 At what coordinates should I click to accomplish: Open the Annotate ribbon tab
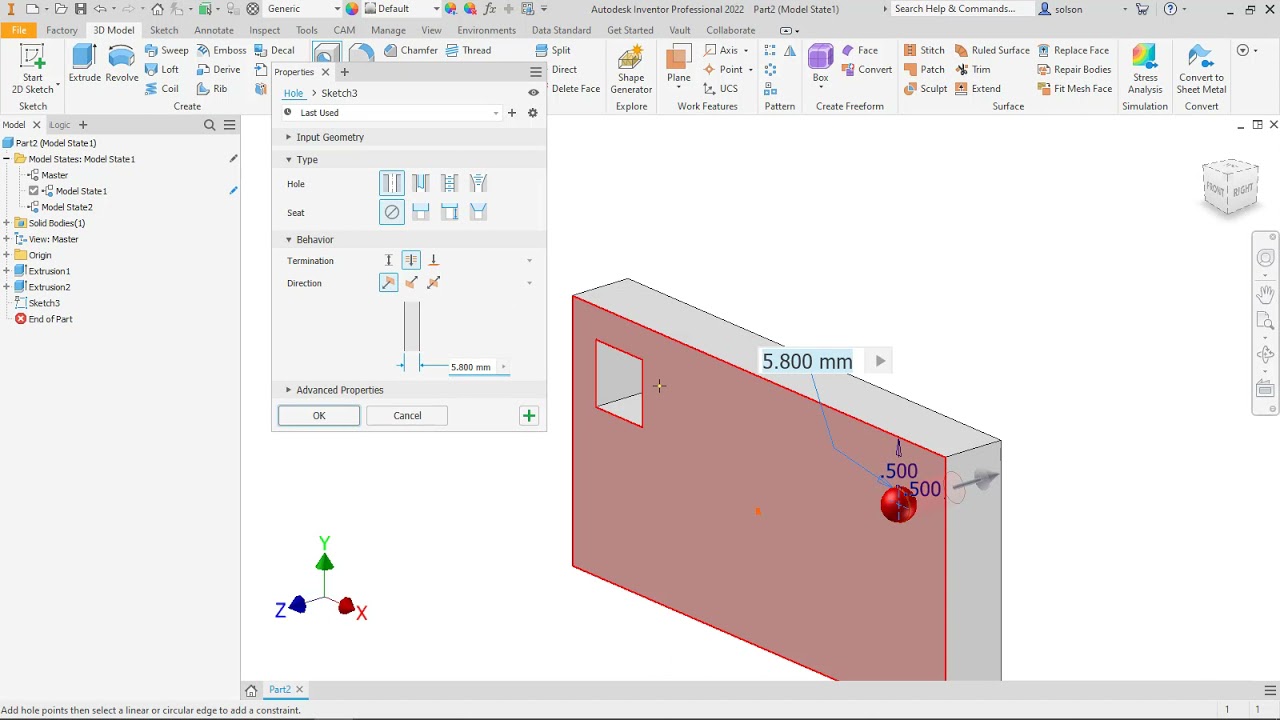click(x=214, y=30)
